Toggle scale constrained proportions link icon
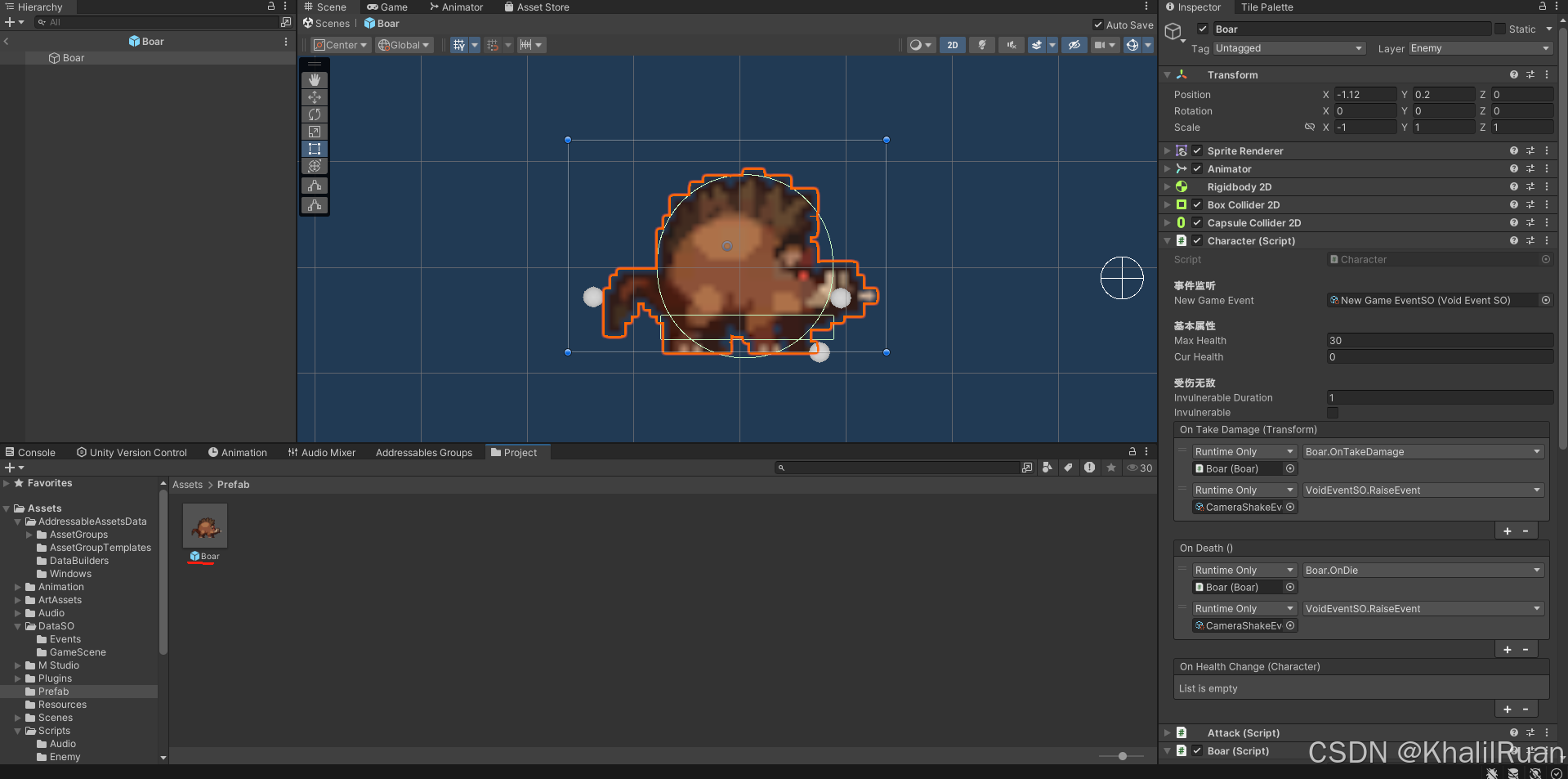Screen dimensions: 1568x779 (x=1310, y=127)
